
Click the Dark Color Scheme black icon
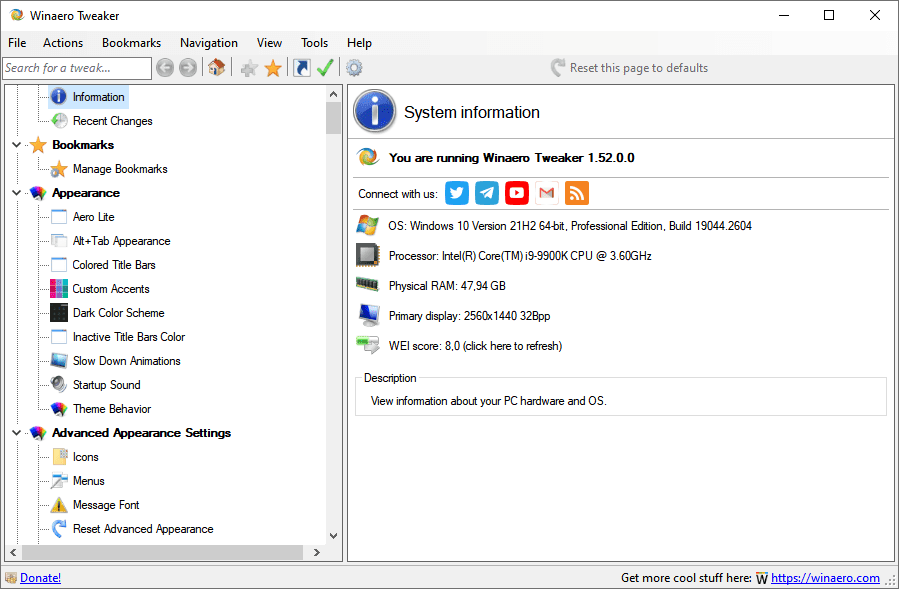coord(59,313)
